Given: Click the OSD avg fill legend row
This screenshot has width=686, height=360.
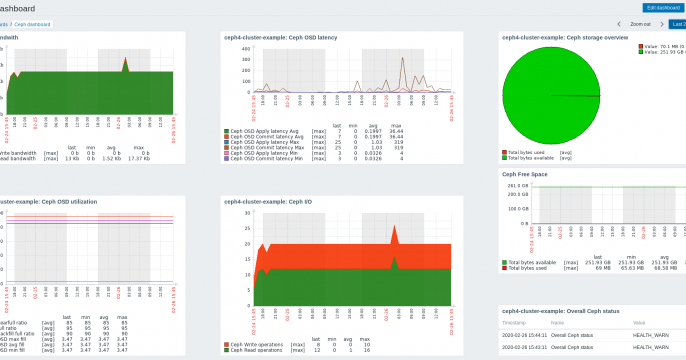Looking at the screenshot, I should [64, 345].
